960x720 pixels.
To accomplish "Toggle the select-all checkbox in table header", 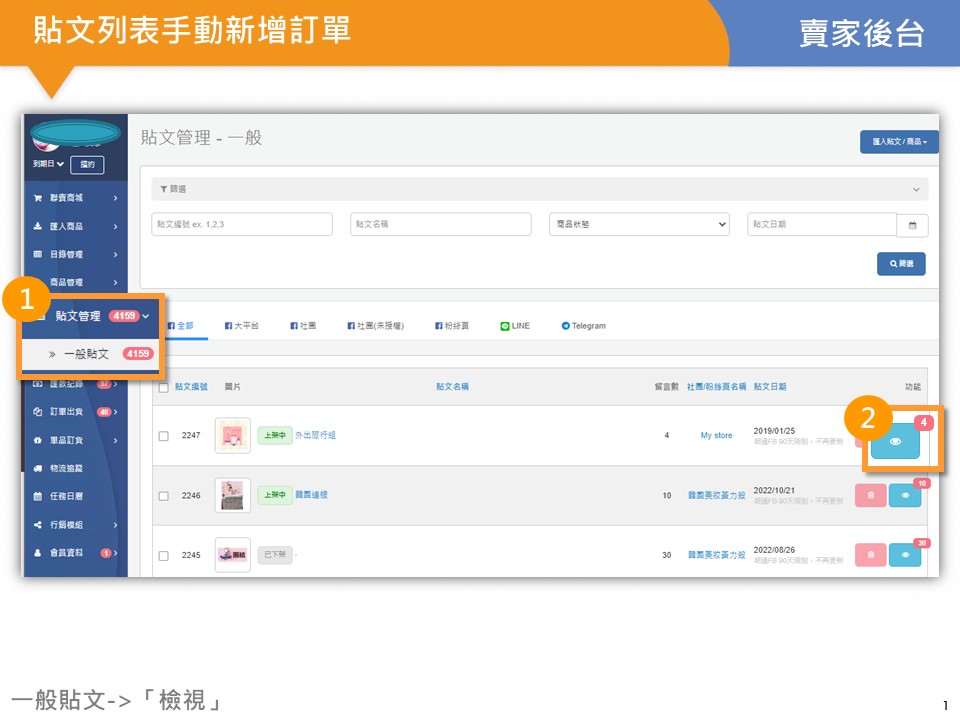I will pyautogui.click(x=164, y=386).
